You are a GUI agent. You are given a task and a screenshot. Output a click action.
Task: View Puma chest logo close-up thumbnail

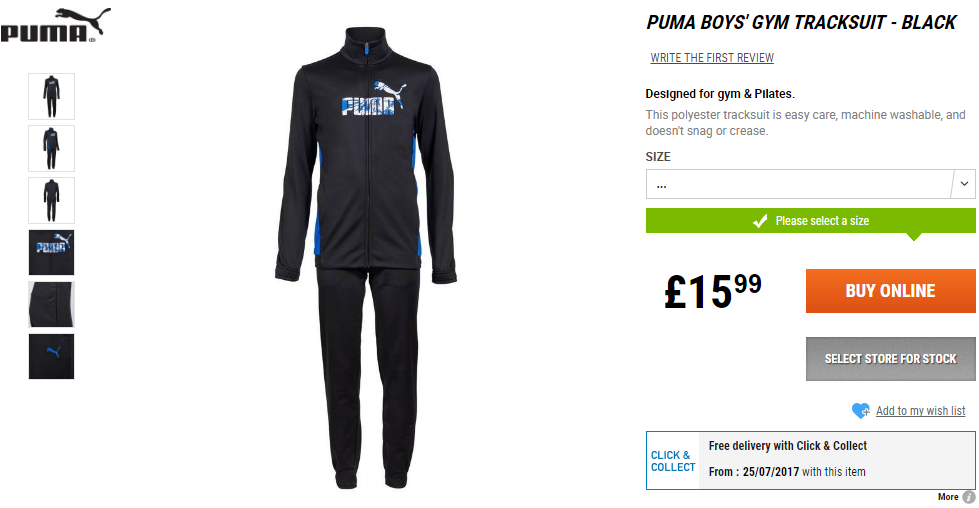pos(51,252)
